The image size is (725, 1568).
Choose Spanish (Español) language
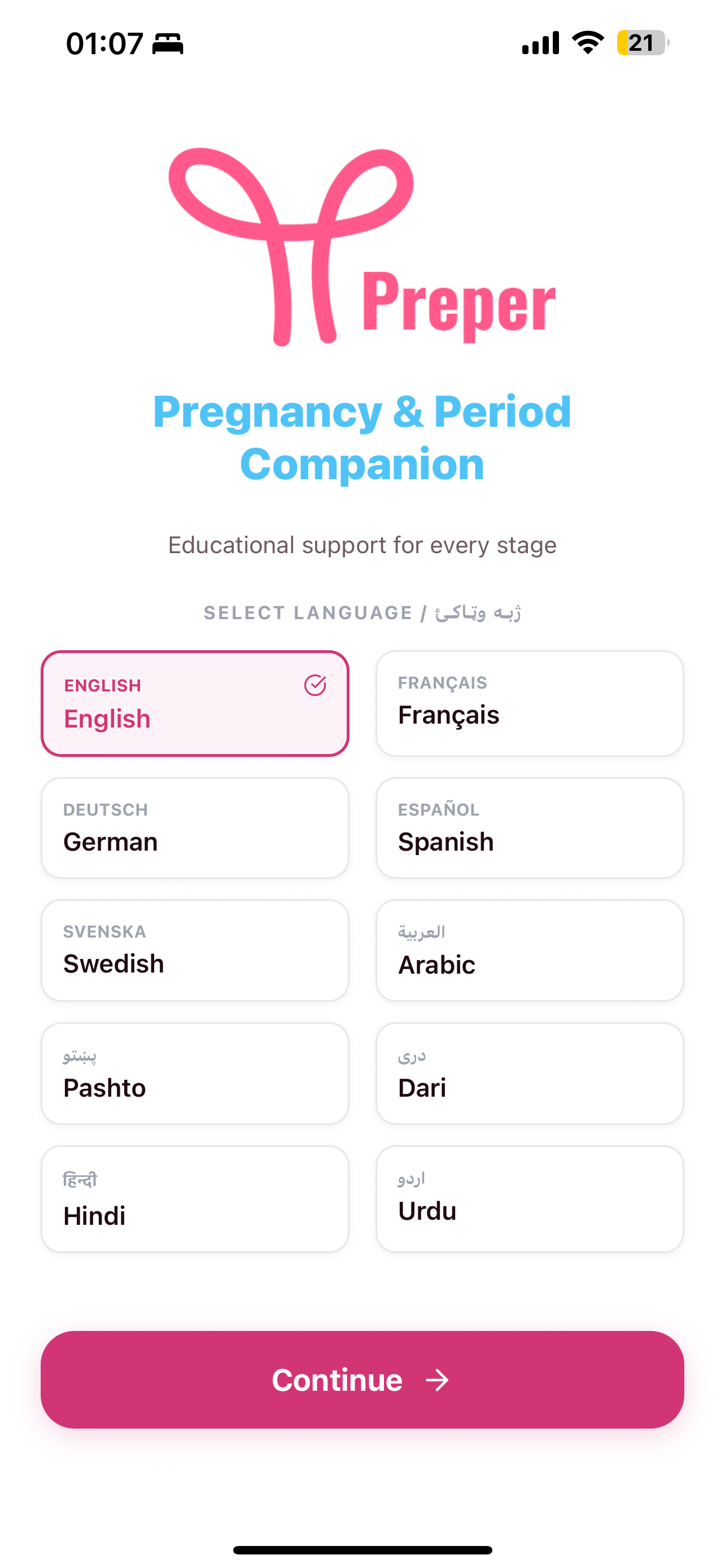point(530,828)
